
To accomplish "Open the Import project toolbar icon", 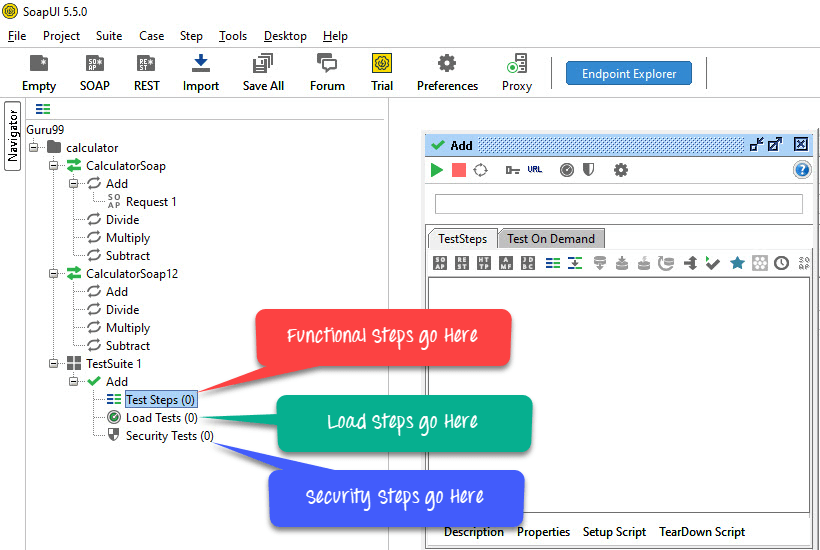I will pyautogui.click(x=201, y=72).
